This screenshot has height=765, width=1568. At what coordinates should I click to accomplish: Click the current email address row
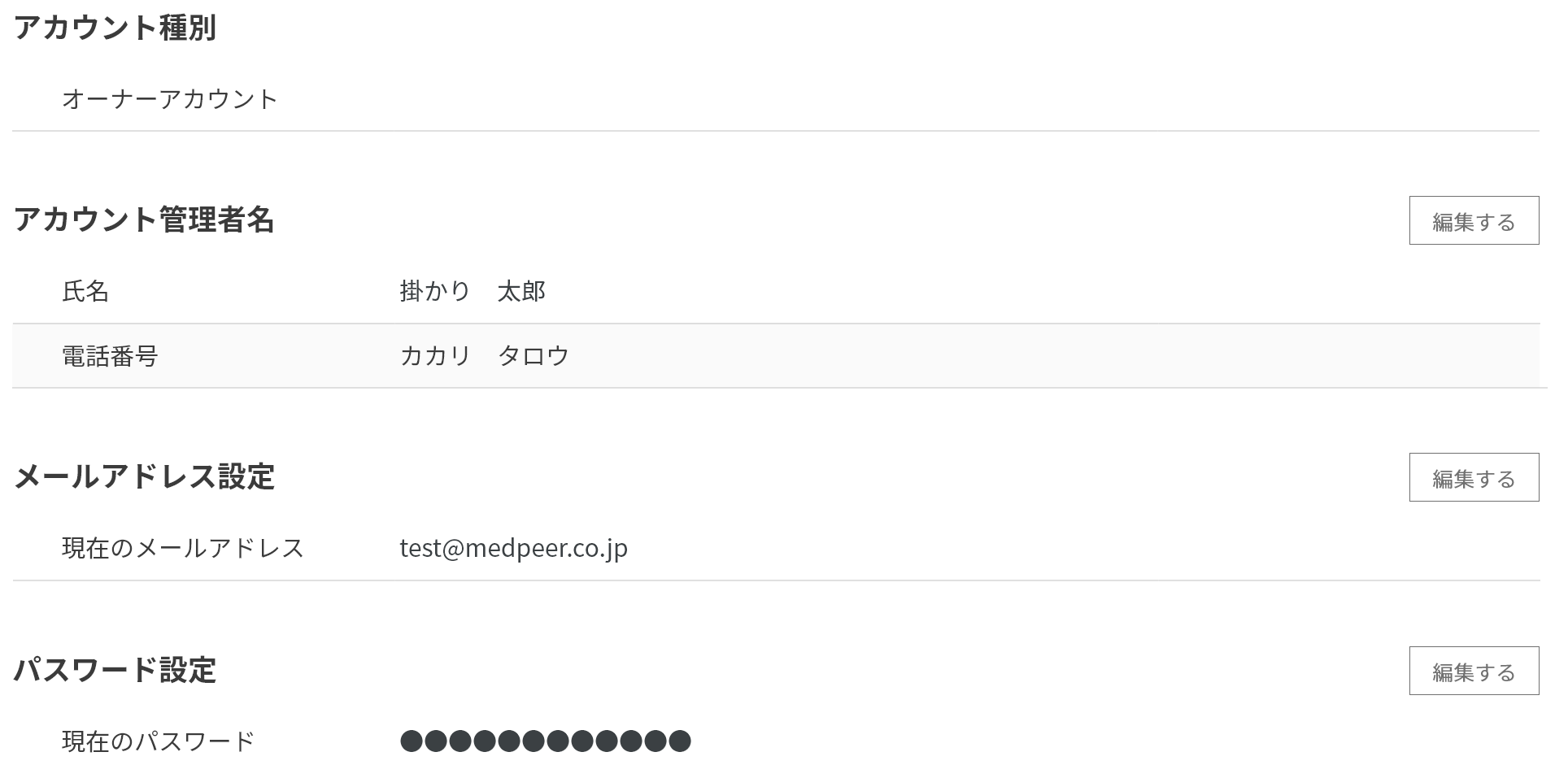[776, 548]
